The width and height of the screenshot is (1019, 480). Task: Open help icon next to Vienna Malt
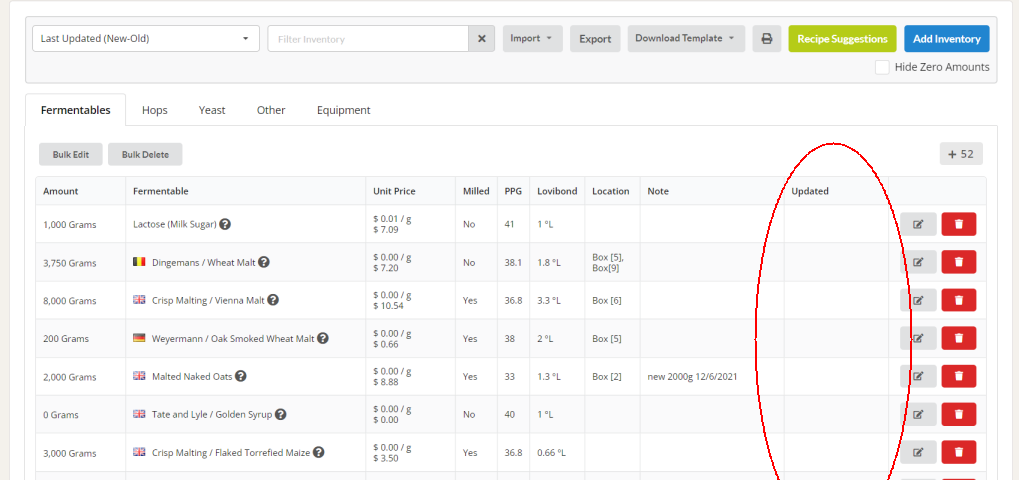click(x=273, y=300)
